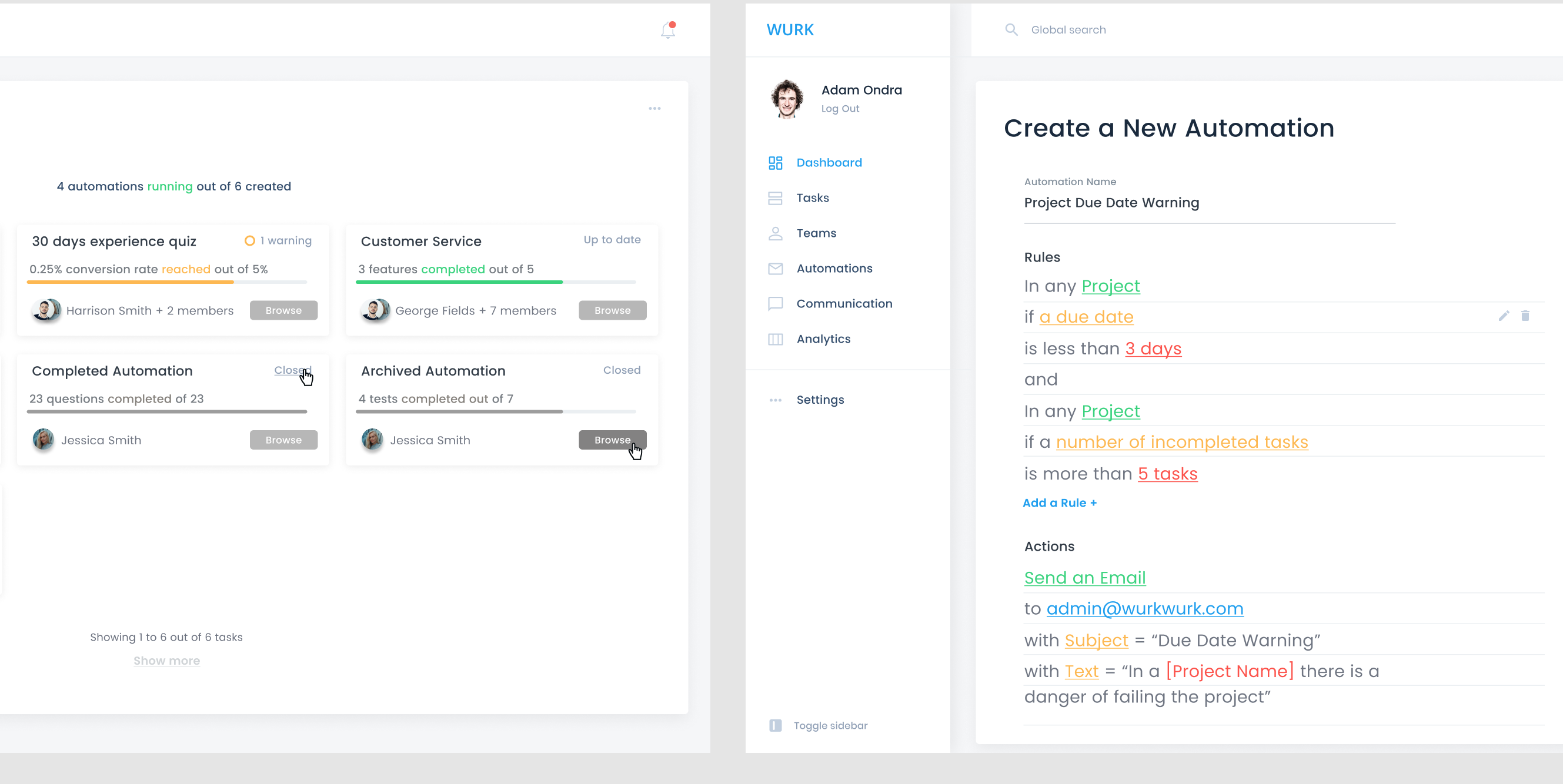Click the Dashboard grid icon in sidebar

click(775, 162)
